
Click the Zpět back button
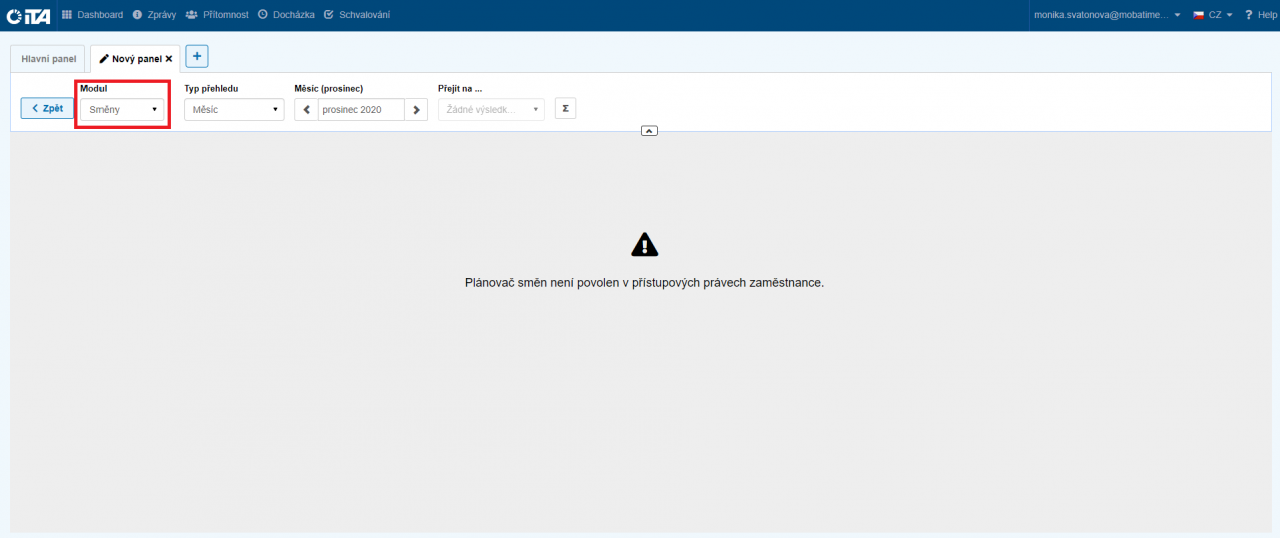click(x=47, y=108)
